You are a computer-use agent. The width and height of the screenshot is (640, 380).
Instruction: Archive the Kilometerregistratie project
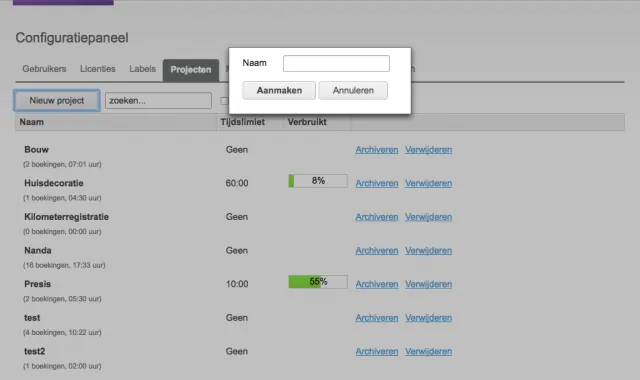pos(377,217)
